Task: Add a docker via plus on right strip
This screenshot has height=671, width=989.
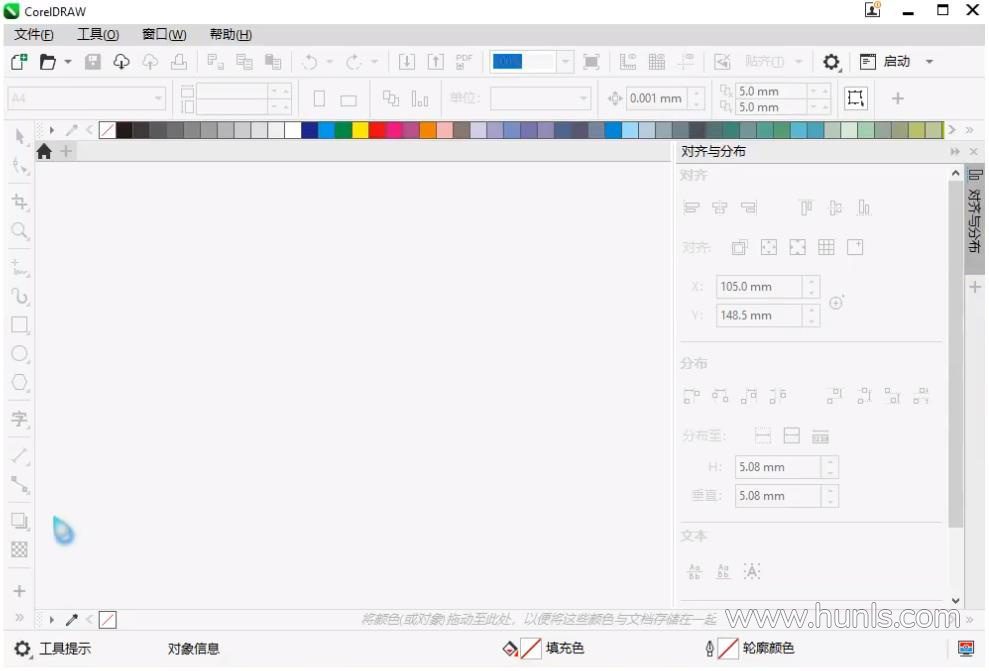Action: pyautogui.click(x=974, y=288)
